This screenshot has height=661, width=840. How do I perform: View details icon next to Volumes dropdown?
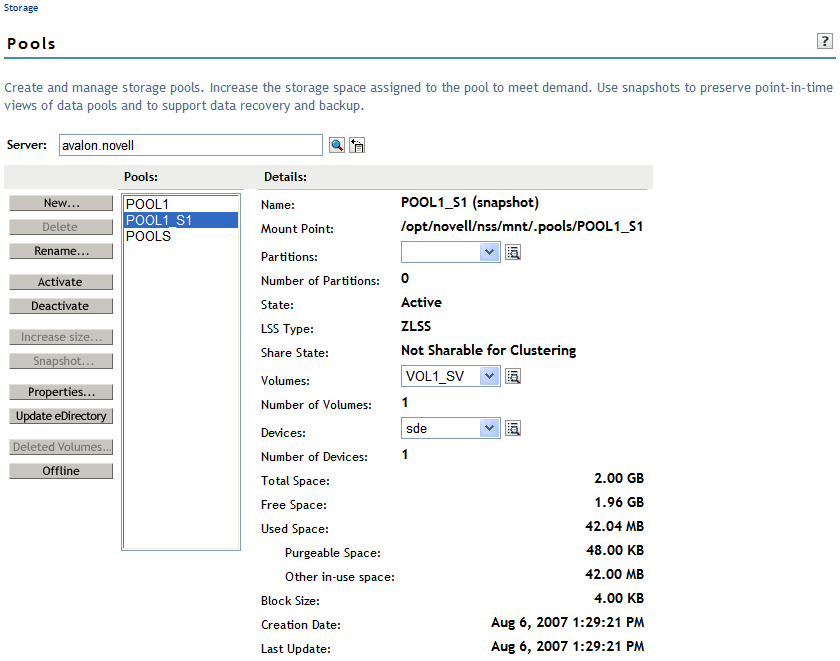pyautogui.click(x=513, y=377)
